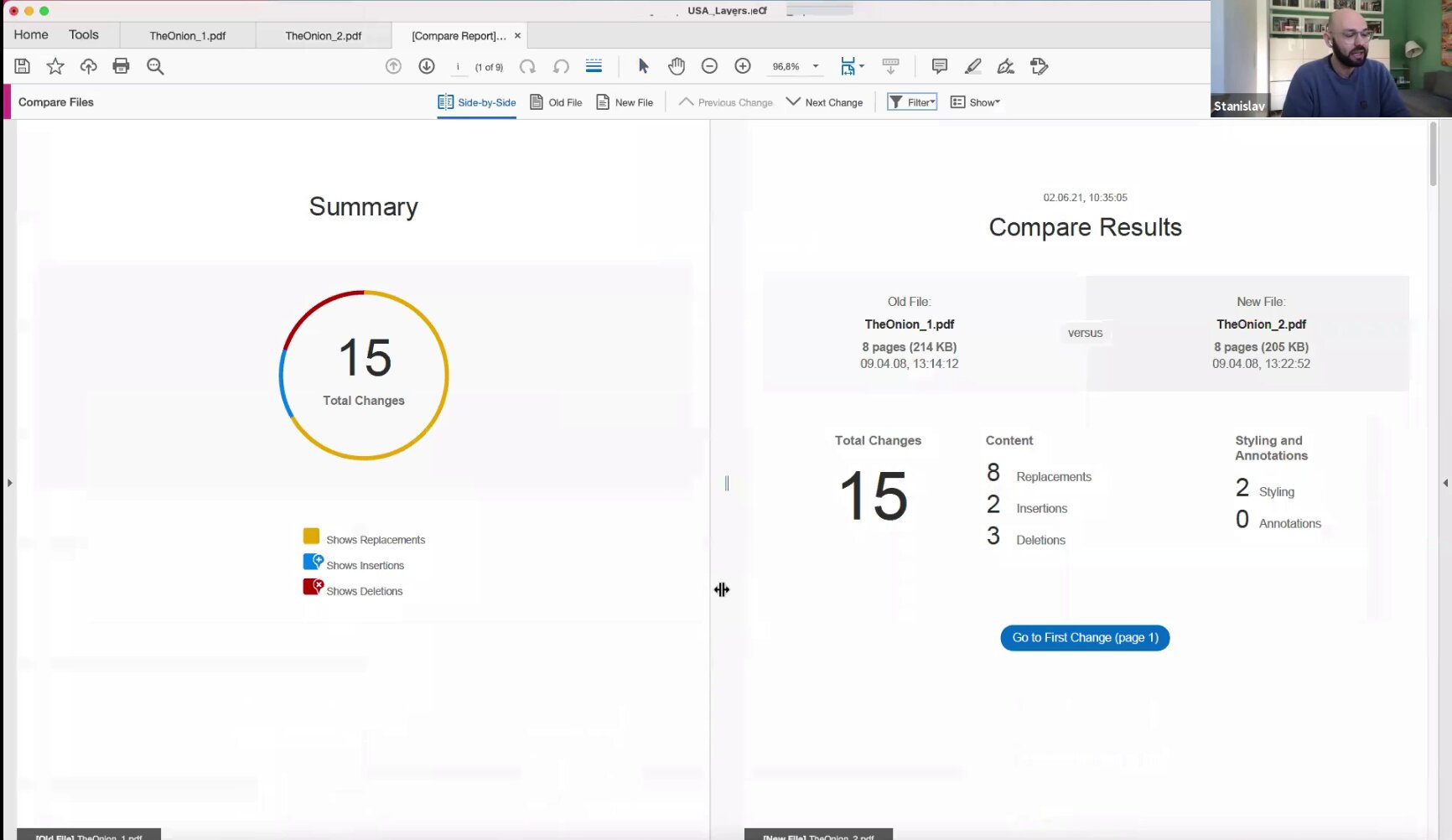
Task: Open the find text magnifier icon
Action: (x=155, y=66)
